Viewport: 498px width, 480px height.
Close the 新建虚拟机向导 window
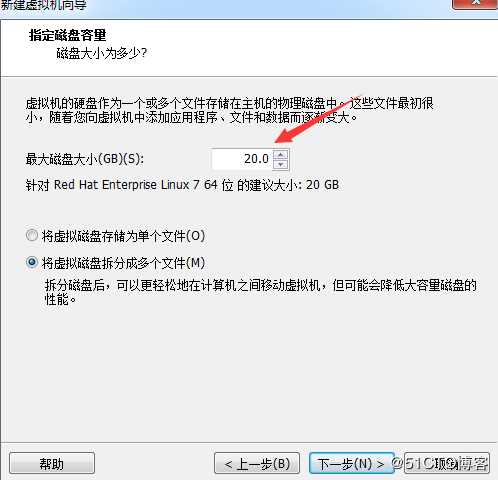coord(475,4)
